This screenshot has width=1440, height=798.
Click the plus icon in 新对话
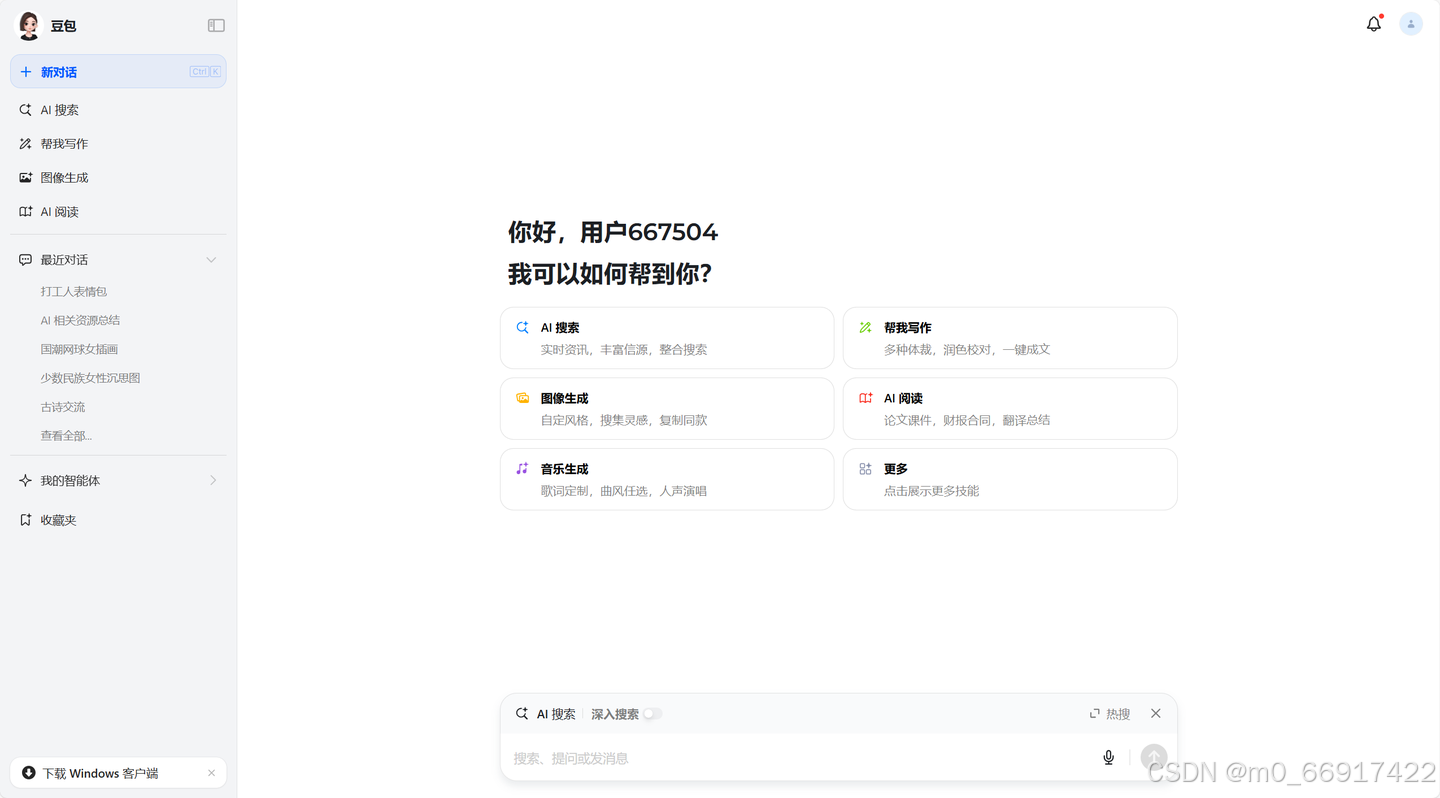pos(26,72)
